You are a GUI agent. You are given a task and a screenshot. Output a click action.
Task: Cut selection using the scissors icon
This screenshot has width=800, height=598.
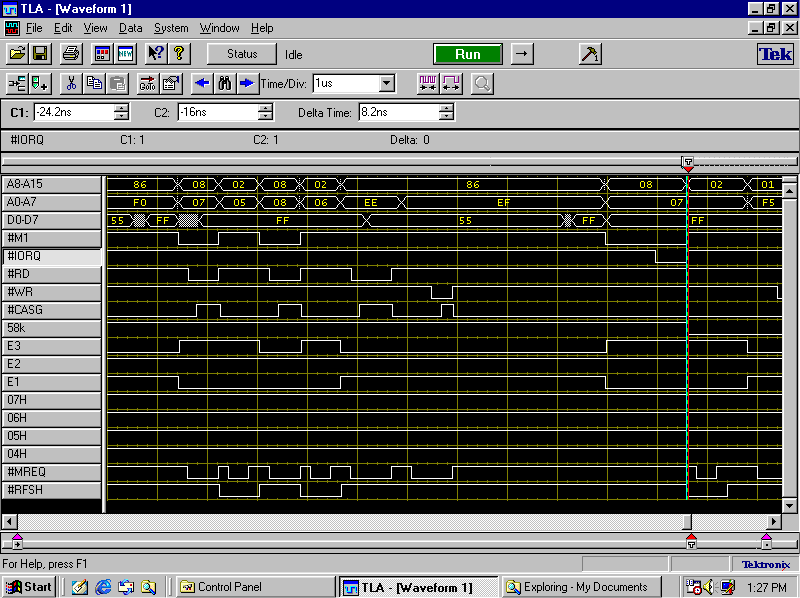click(71, 84)
